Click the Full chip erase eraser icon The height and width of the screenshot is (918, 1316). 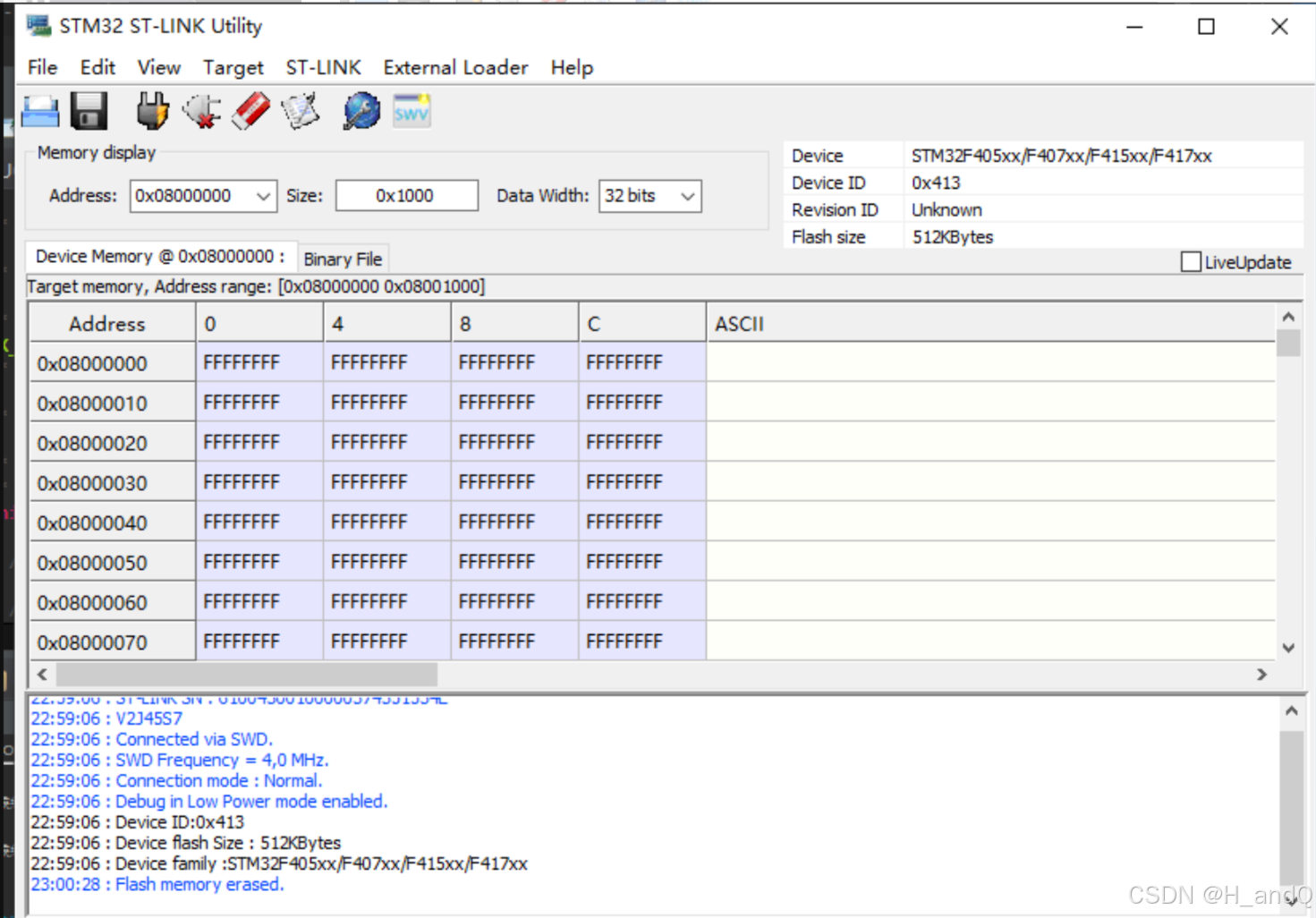point(251,112)
